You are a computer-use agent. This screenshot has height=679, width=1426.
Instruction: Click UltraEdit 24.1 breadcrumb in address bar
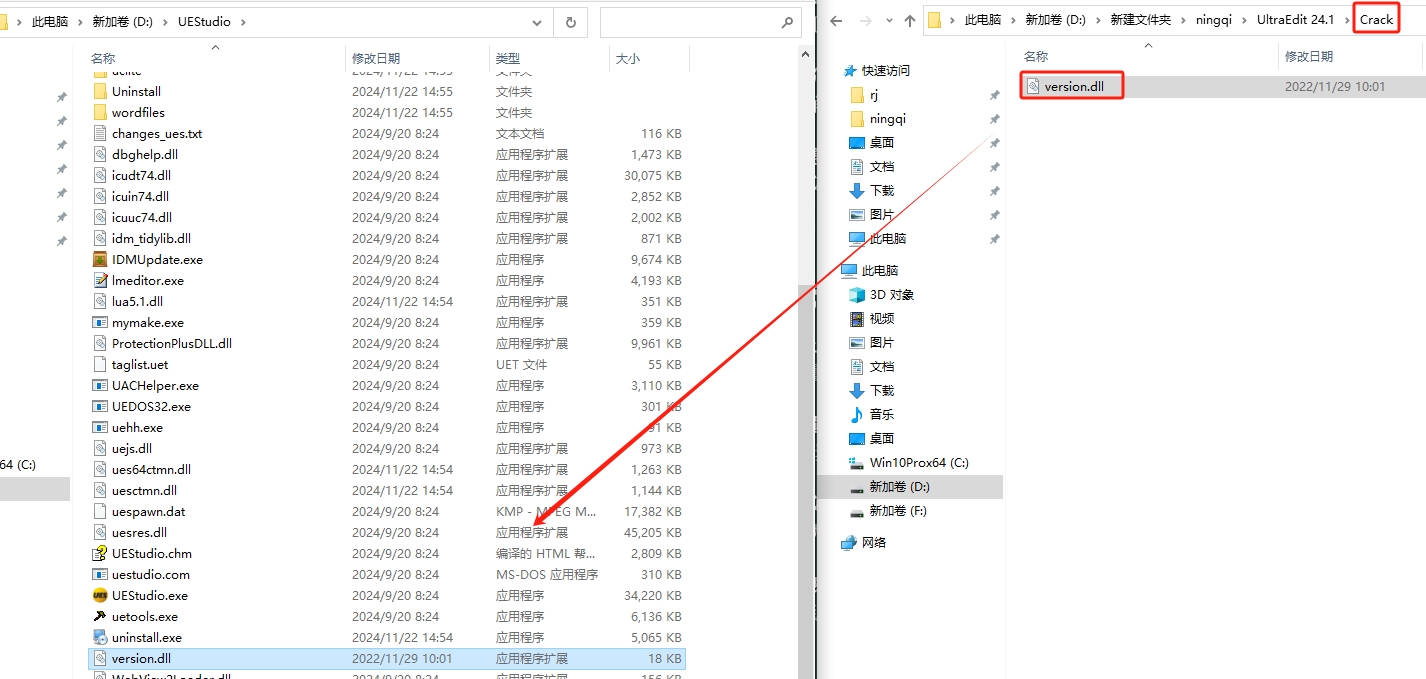(1295, 20)
